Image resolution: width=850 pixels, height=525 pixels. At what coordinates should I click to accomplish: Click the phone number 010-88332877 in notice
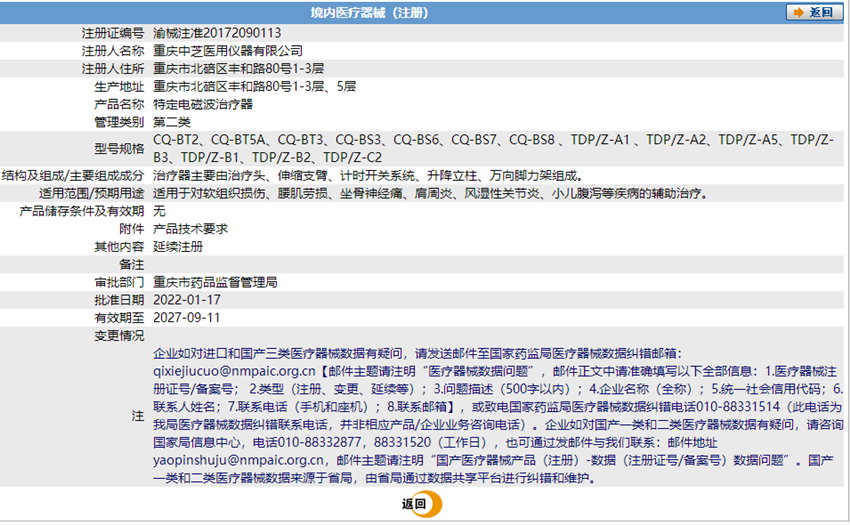point(319,443)
